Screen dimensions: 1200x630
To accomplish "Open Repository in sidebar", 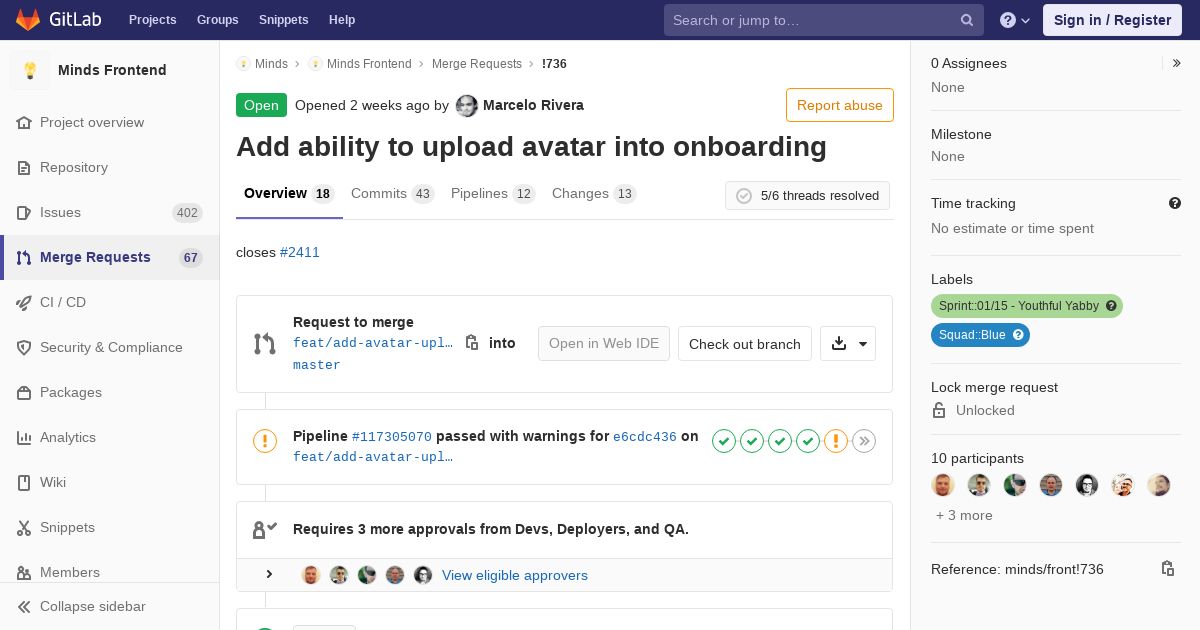I will pyautogui.click(x=110, y=167).
